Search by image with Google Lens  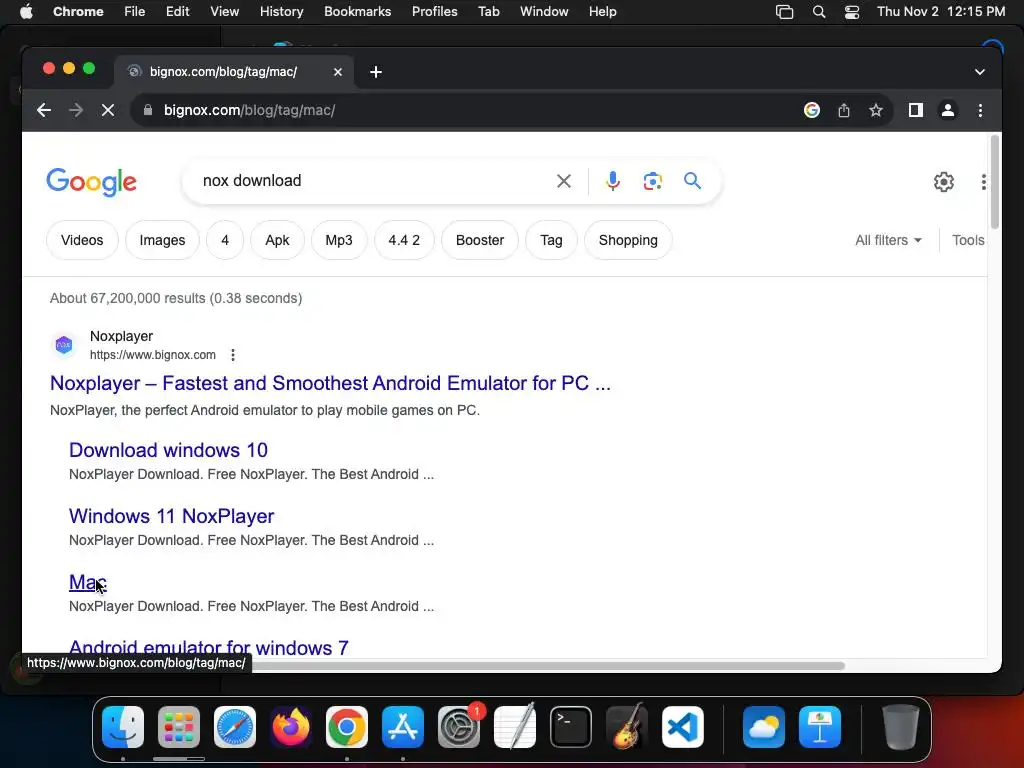(652, 181)
